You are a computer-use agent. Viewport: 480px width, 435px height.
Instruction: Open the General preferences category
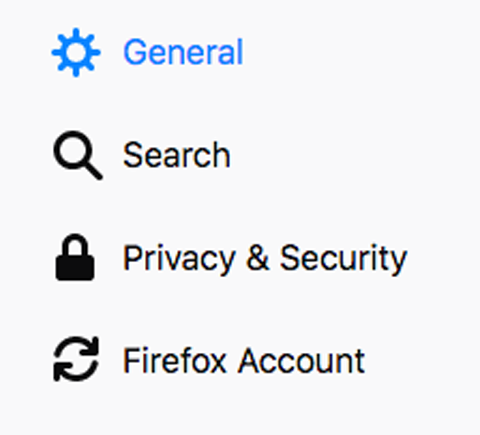point(147,52)
